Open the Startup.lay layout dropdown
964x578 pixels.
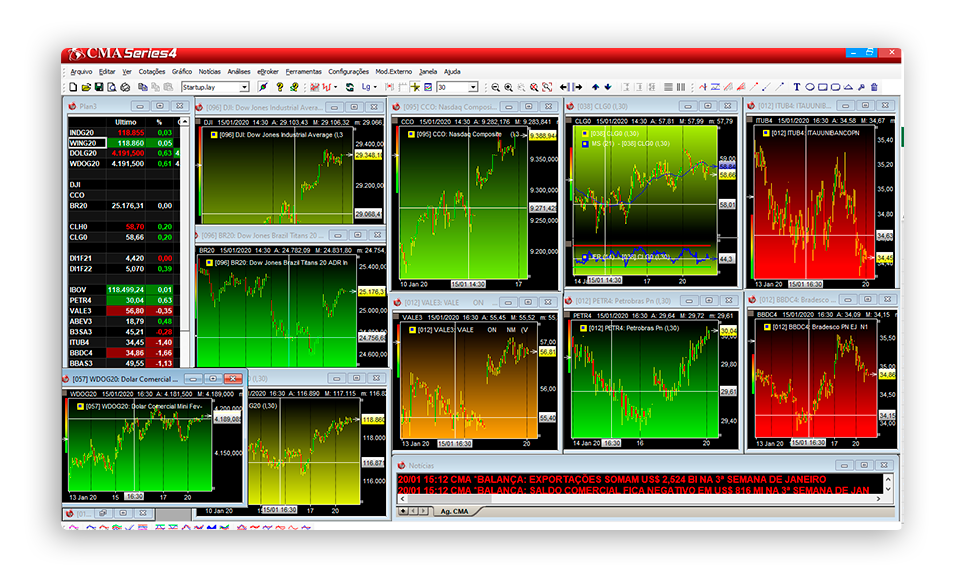tap(244, 87)
